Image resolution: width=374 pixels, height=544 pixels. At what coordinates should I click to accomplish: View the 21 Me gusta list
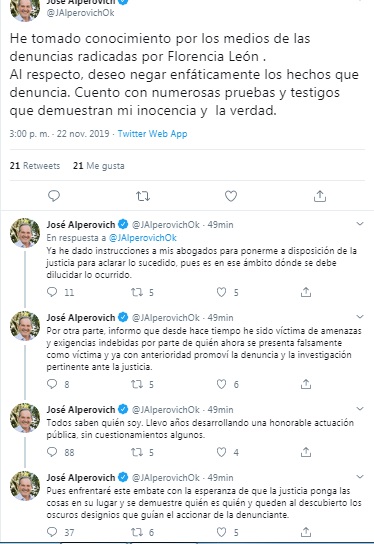[x=99, y=166]
